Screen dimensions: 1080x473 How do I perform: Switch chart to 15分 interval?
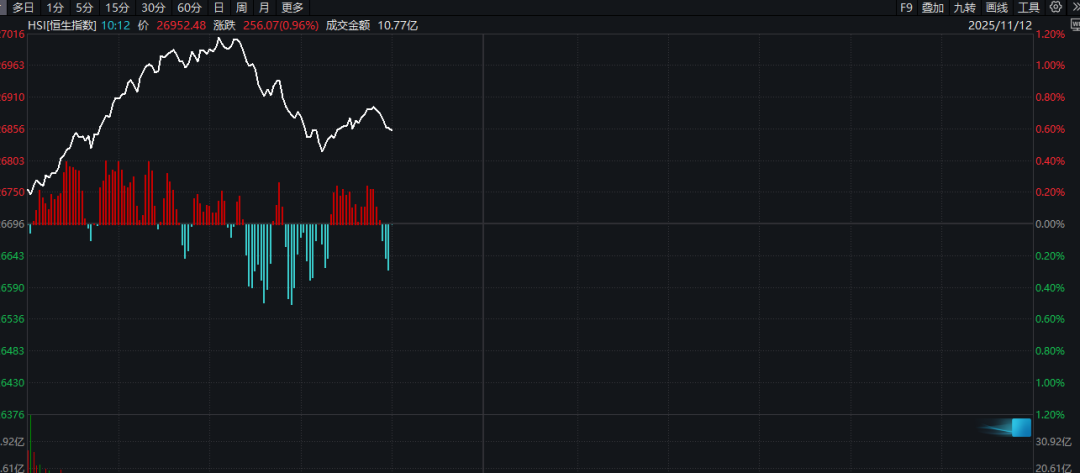point(117,7)
